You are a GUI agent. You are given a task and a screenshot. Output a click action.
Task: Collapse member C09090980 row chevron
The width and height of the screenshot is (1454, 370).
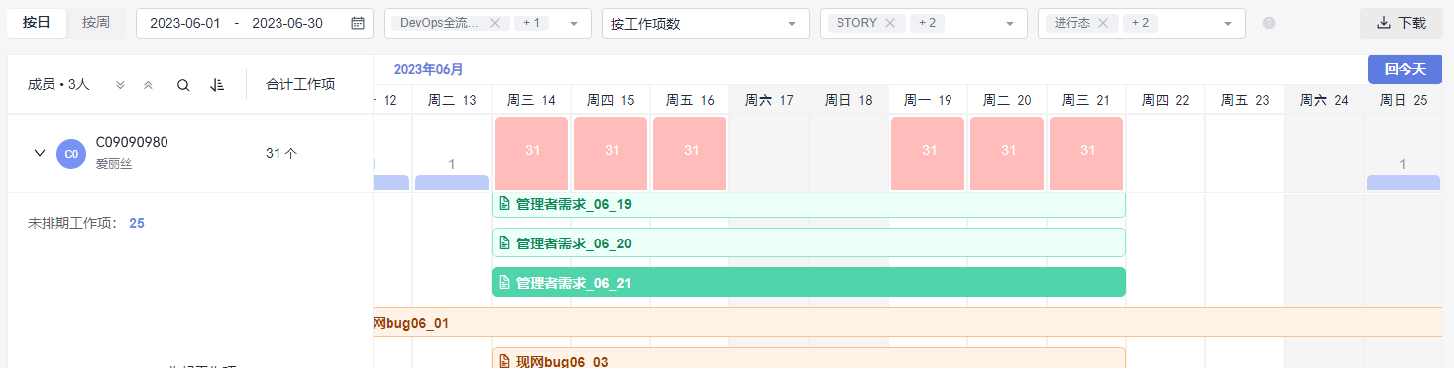(x=40, y=153)
